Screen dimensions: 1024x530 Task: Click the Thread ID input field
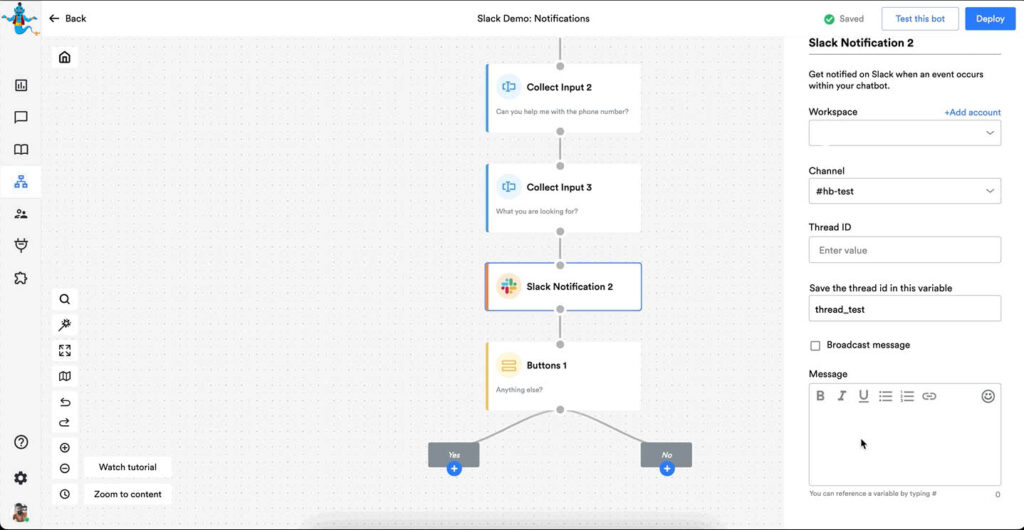(904, 250)
